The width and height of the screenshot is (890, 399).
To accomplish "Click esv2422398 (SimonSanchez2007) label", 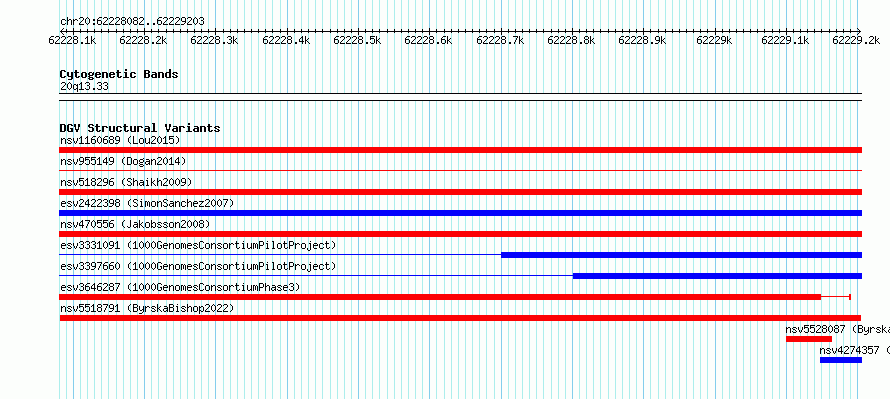I will (x=146, y=203).
